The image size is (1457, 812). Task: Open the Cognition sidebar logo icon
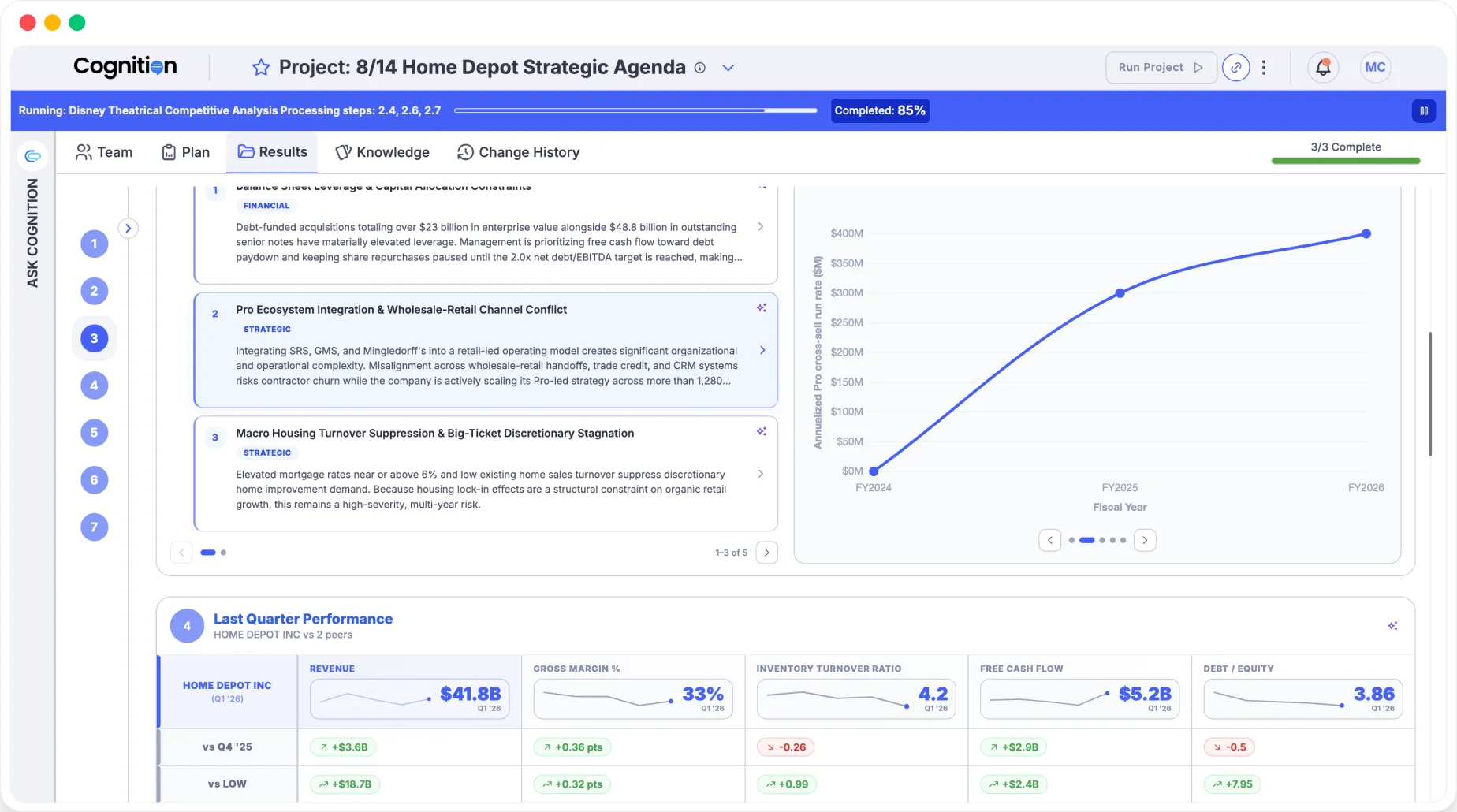(x=32, y=156)
